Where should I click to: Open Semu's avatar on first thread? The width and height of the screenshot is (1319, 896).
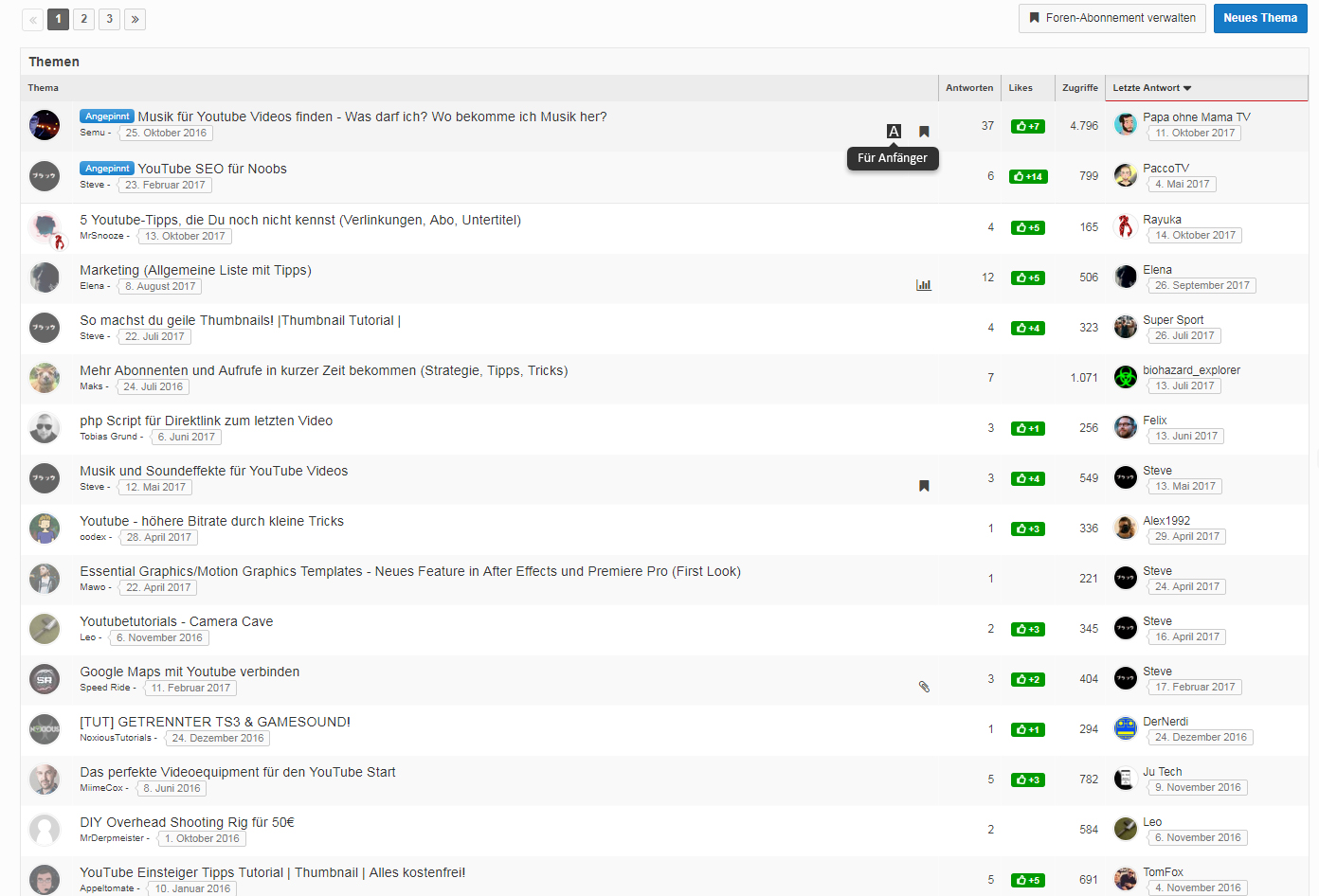pos(45,125)
